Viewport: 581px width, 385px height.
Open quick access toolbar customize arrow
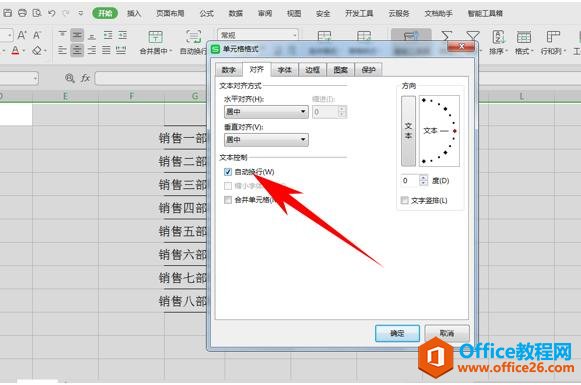point(80,13)
